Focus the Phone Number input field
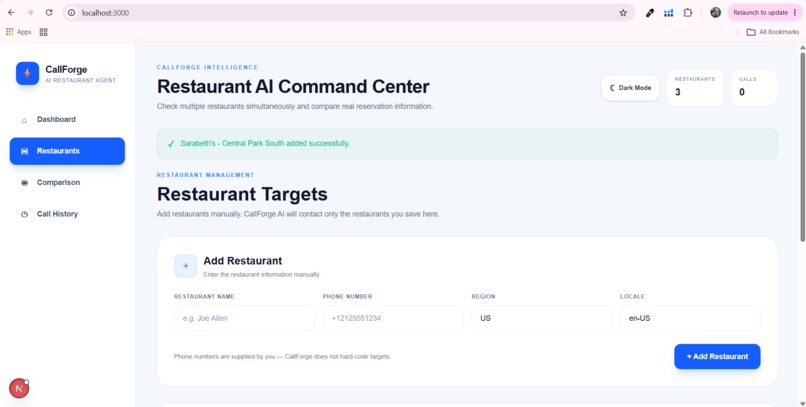The height and width of the screenshot is (407, 806). [x=393, y=318]
